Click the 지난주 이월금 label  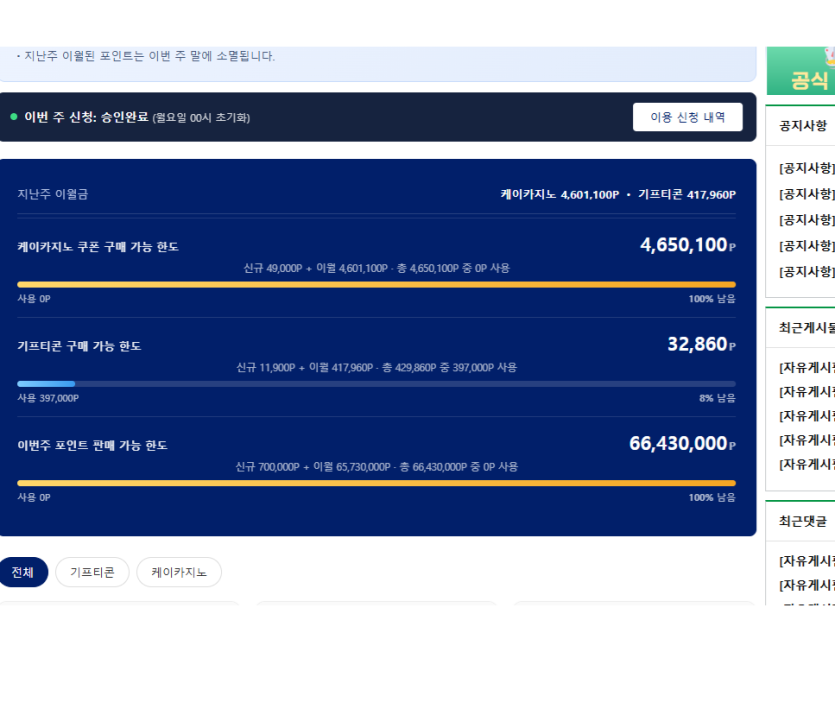click(x=53, y=194)
